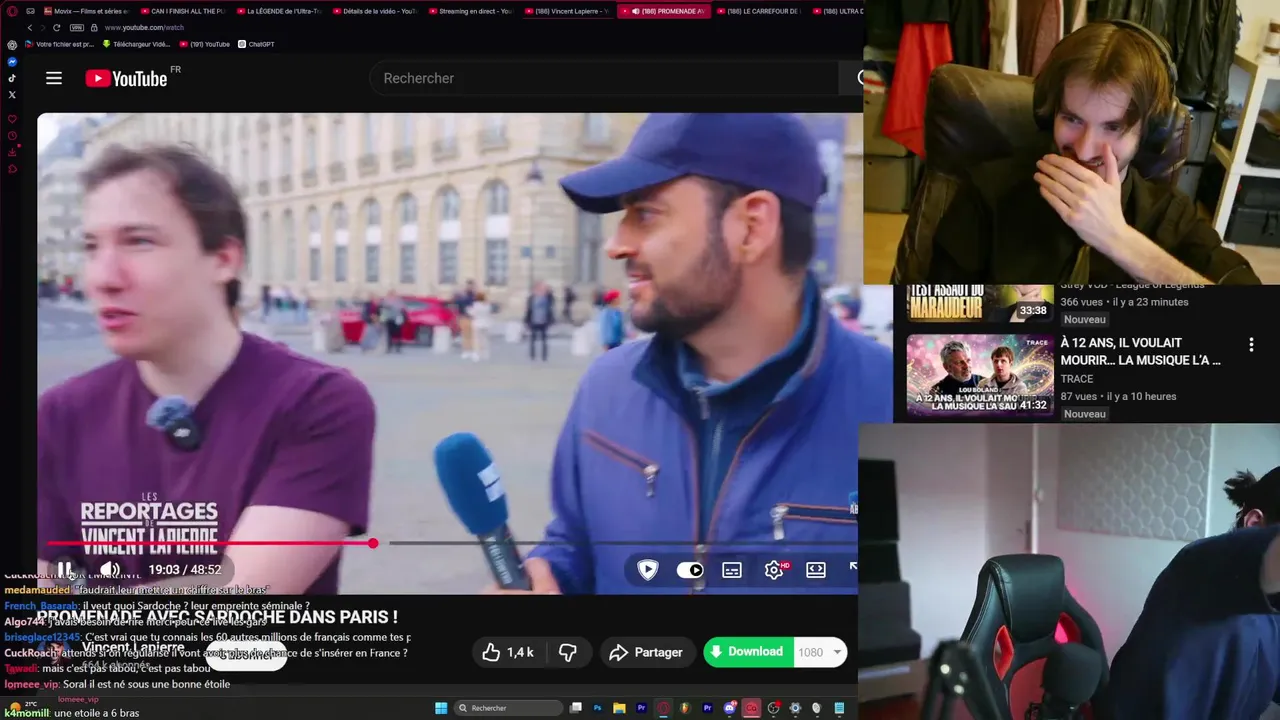Image resolution: width=1280 pixels, height=720 pixels.
Task: Click the progress bar scrubber dot
Action: click(x=373, y=543)
